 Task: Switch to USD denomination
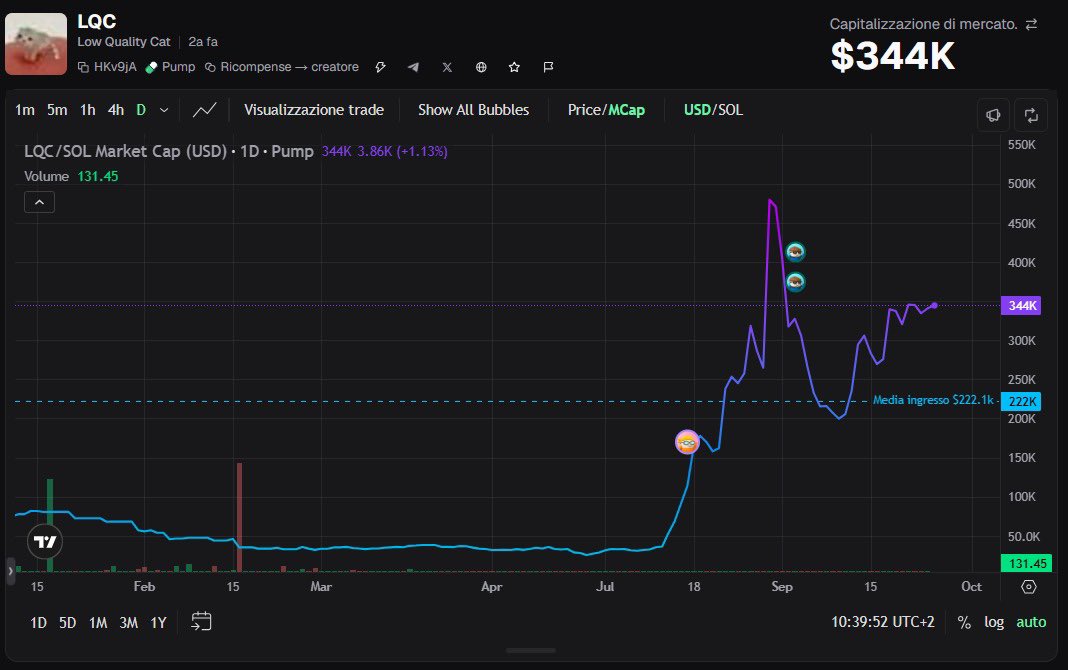pos(697,110)
